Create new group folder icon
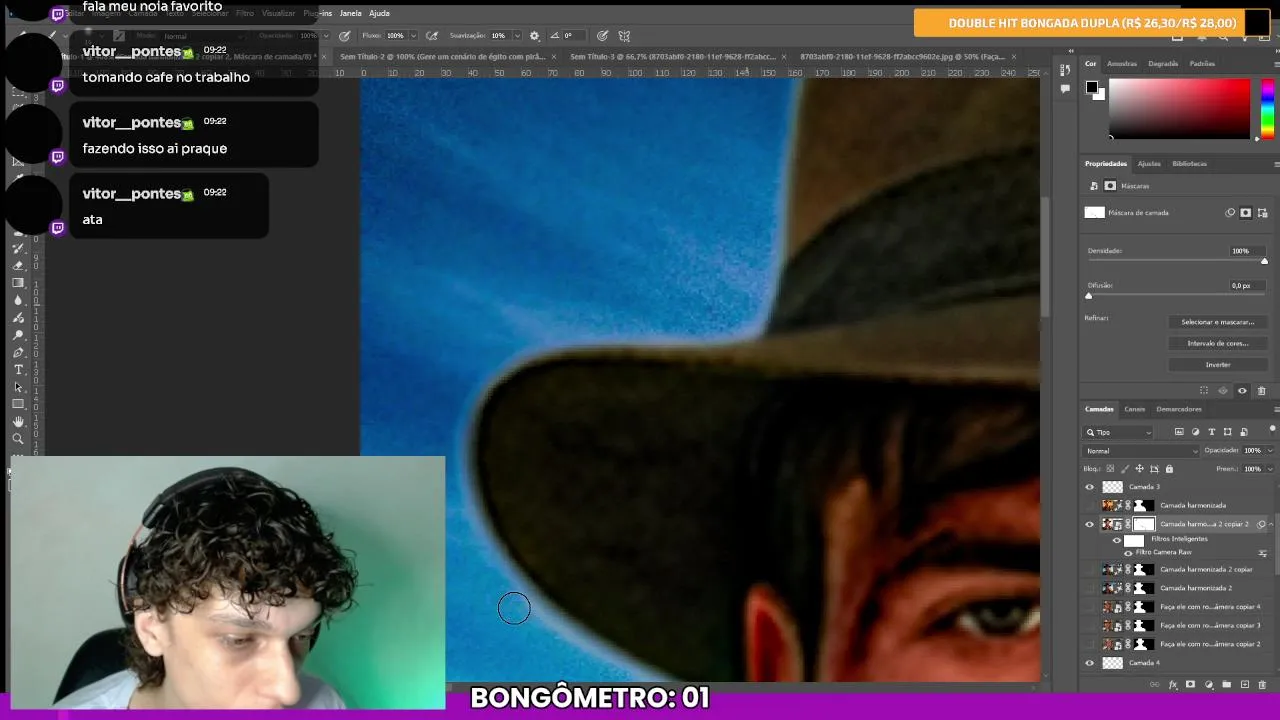 (x=1227, y=685)
